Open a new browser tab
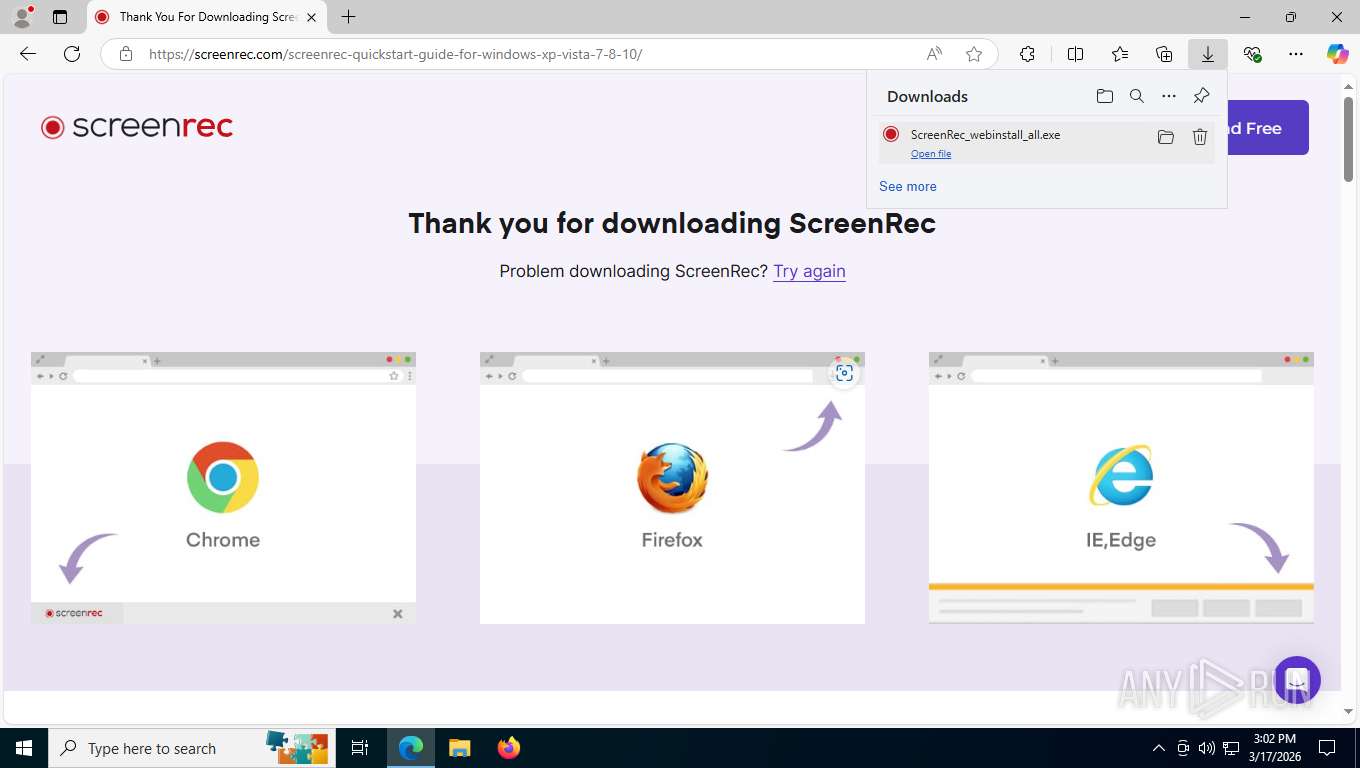This screenshot has width=1360, height=768. coord(348,17)
